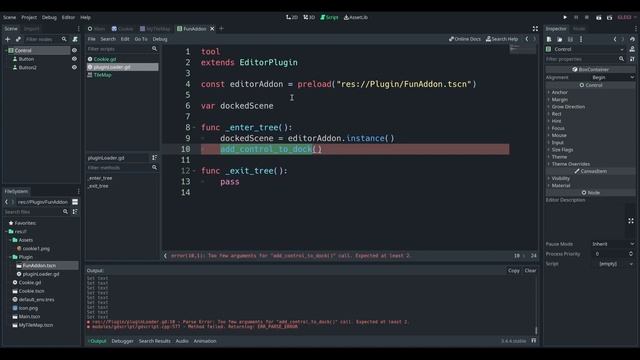Open the documentation icon beside the Control selector
The width and height of the screenshot is (640, 360).
point(632,49)
